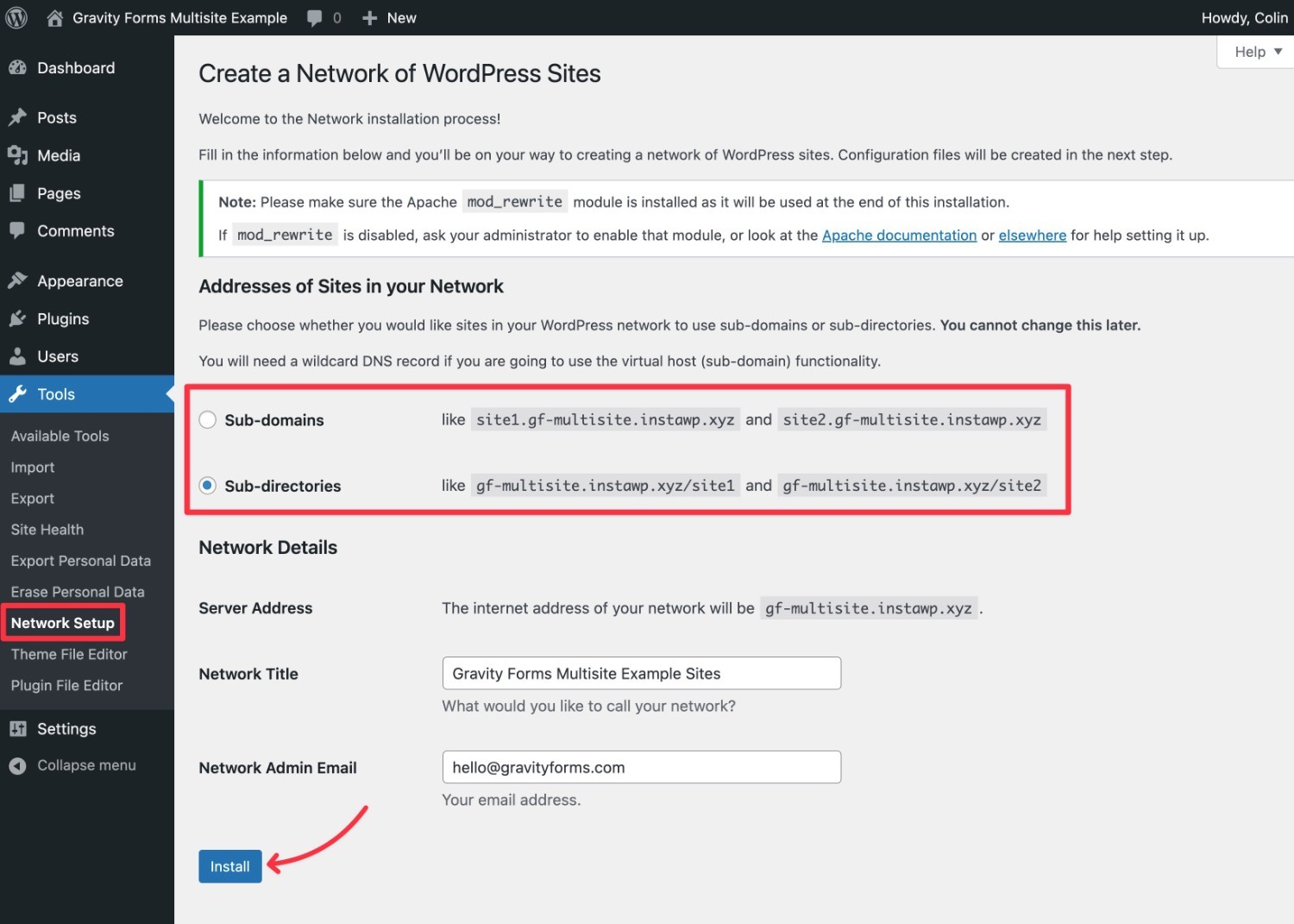Click the admin bar comments counter
1294x924 pixels.
click(323, 17)
